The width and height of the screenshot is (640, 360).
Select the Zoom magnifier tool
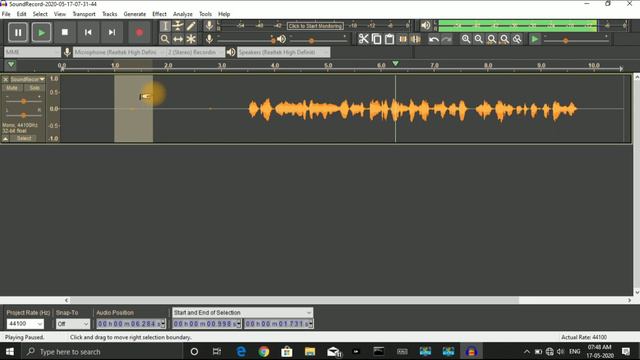165,39
